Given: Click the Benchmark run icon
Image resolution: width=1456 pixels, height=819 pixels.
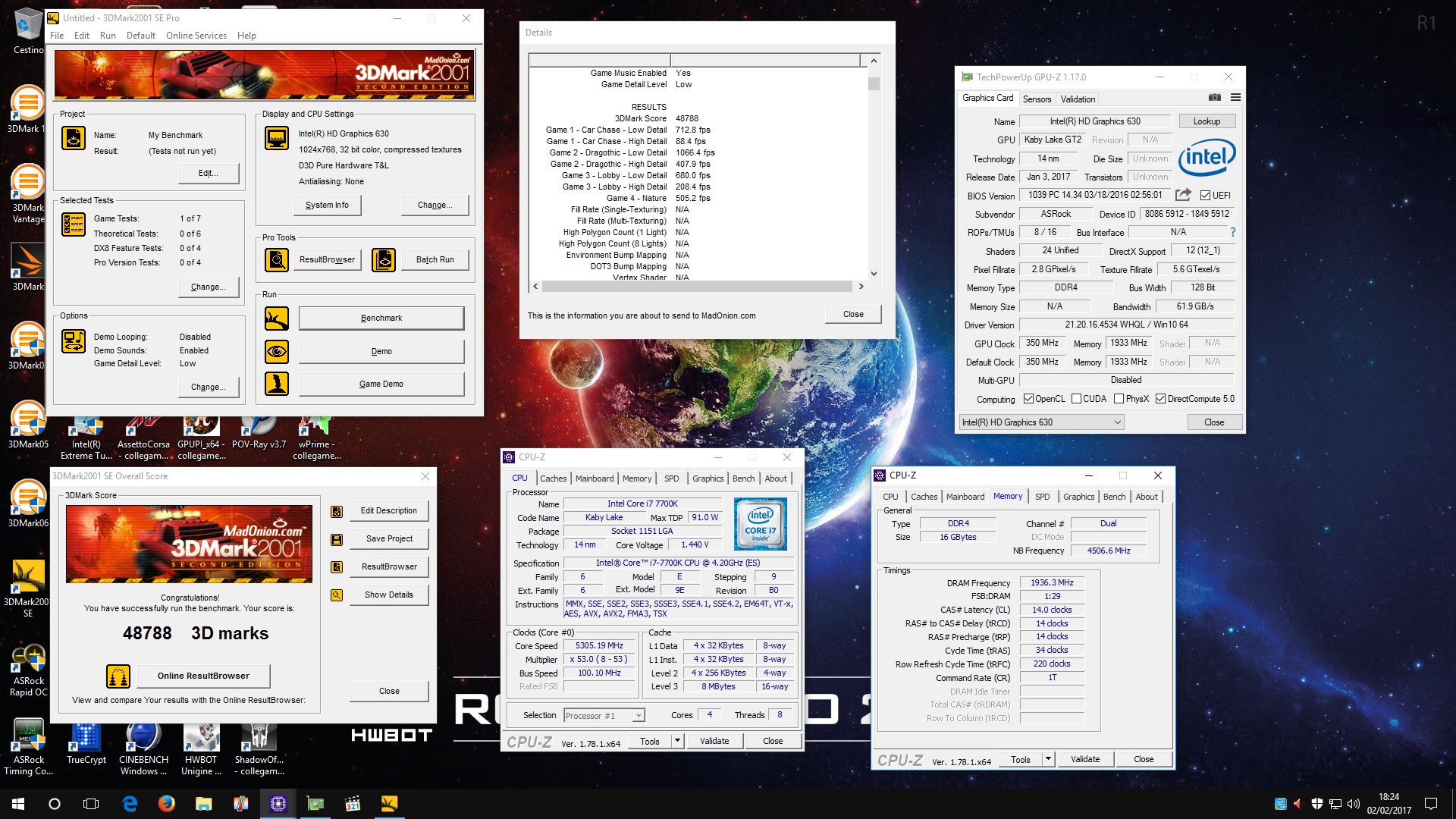Looking at the screenshot, I should (277, 318).
